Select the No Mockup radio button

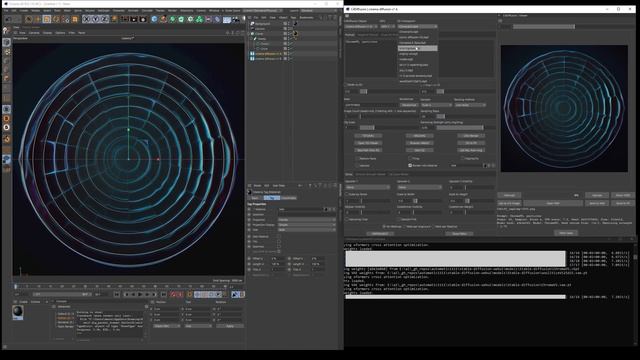384,227
